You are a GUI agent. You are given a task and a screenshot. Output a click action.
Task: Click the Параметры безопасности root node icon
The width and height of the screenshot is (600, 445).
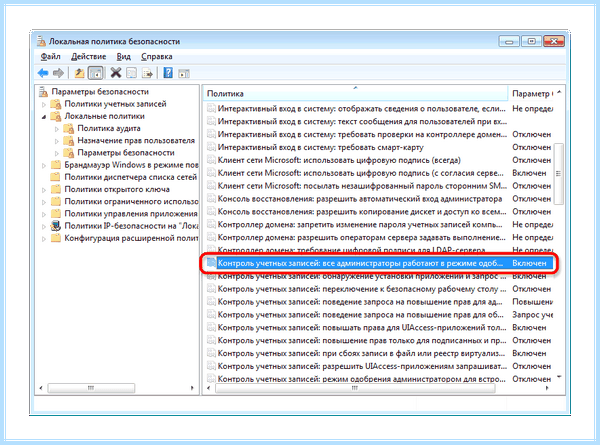pos(43,91)
